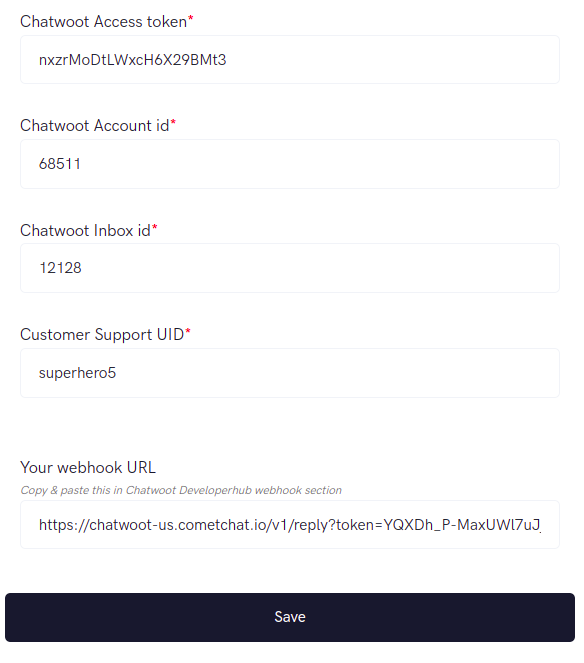Focus the Chatwoot Inbox id input field
584x663 pixels.
click(x=290, y=268)
